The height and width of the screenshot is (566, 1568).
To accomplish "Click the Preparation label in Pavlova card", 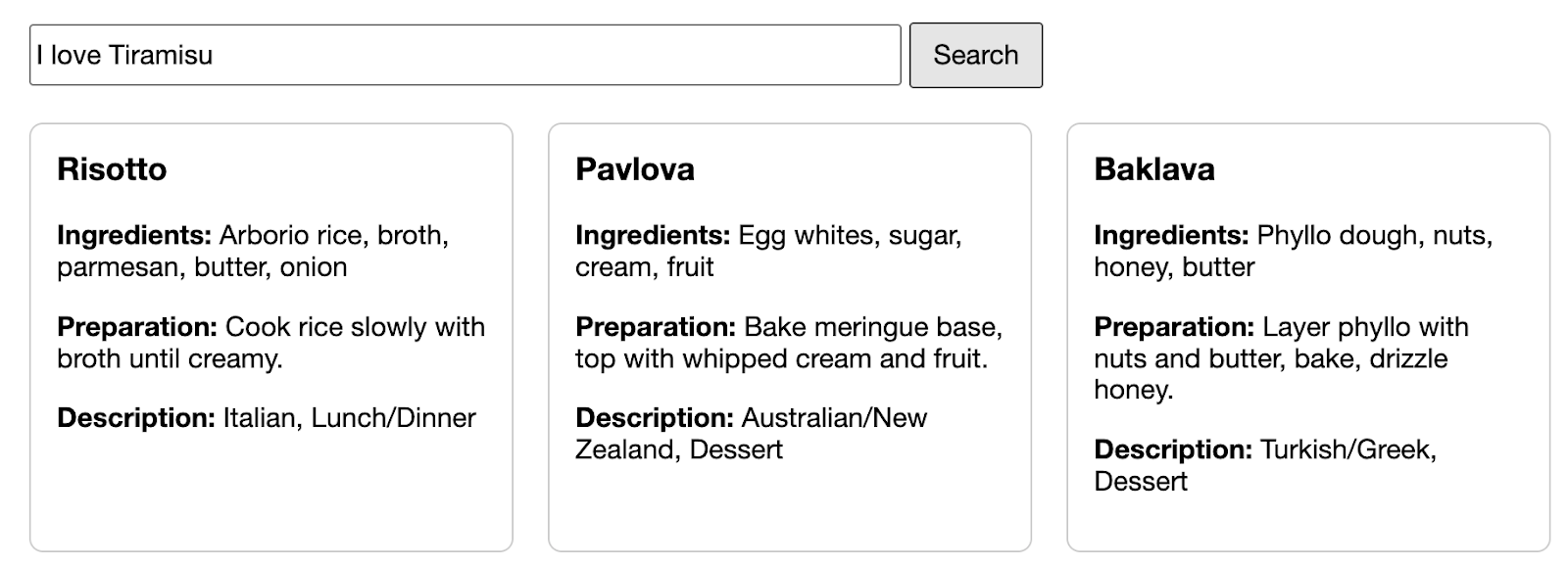I will click(x=656, y=327).
